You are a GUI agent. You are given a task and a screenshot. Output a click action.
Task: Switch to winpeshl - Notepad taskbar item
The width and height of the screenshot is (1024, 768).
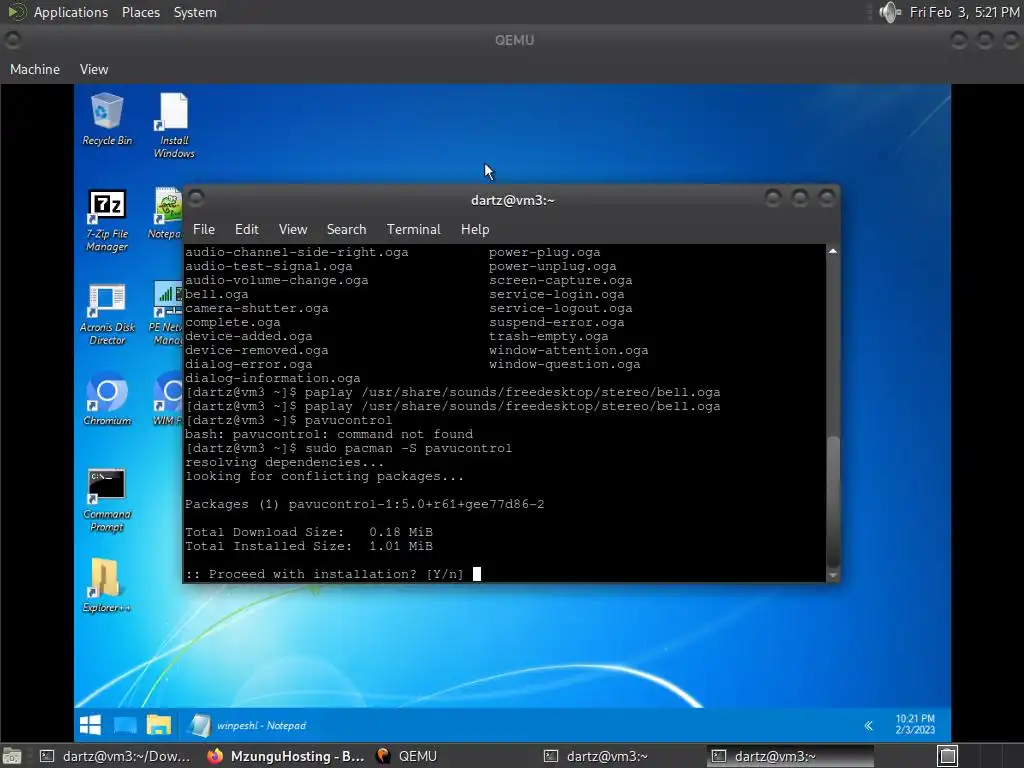(x=248, y=725)
